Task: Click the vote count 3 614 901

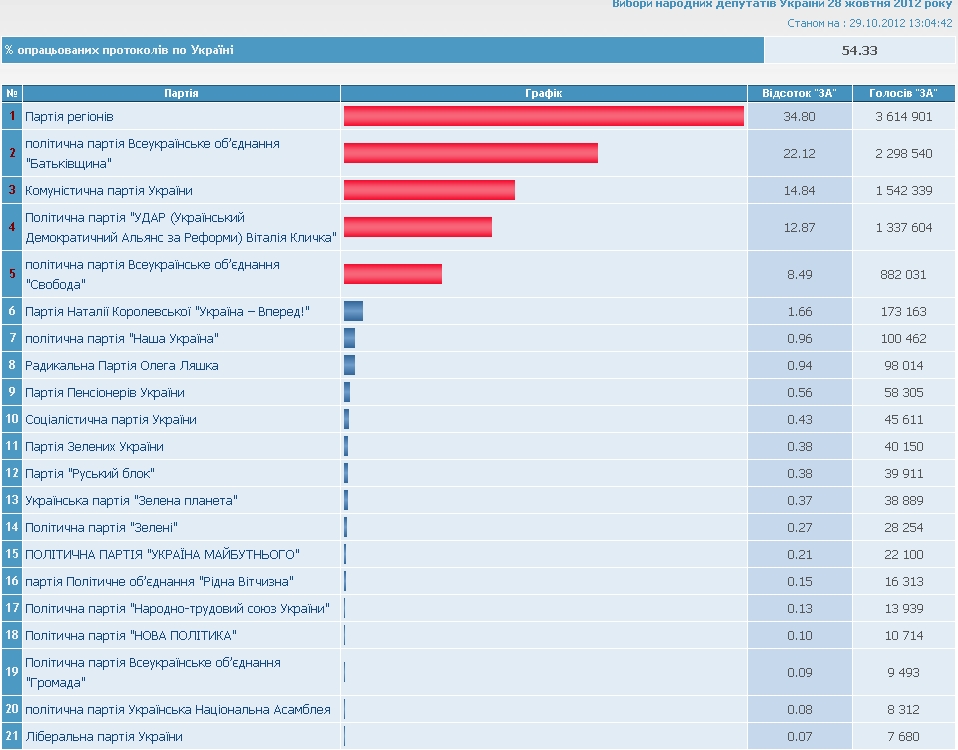Action: point(903,117)
